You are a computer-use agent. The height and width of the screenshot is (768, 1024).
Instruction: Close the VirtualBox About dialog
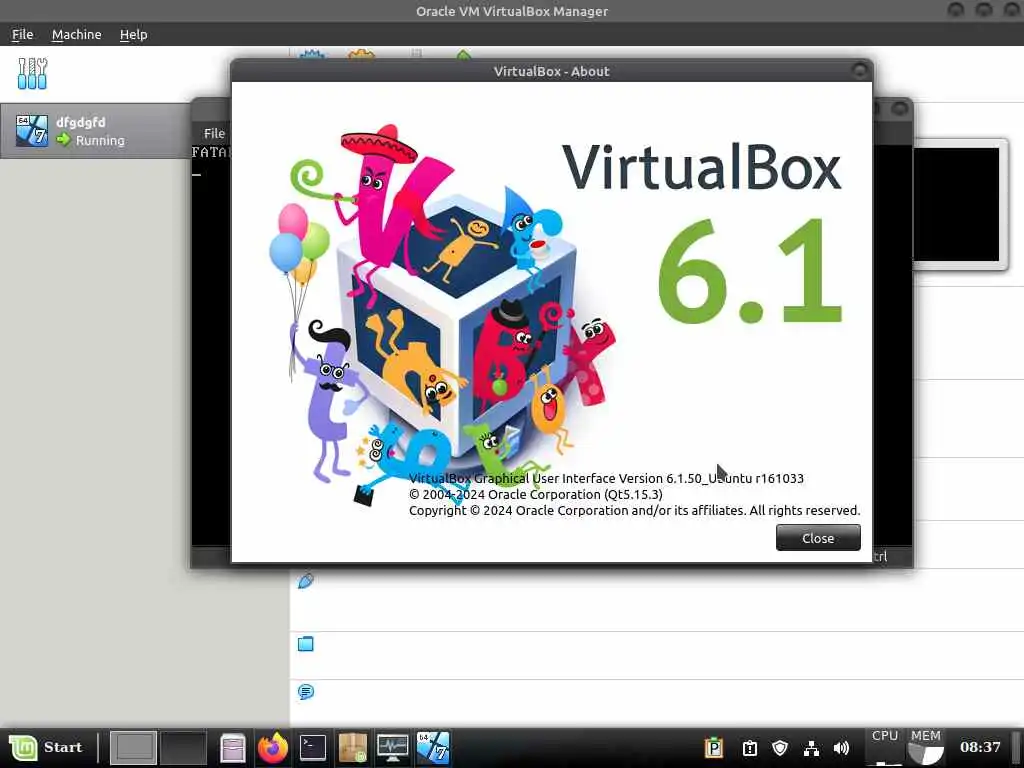click(818, 538)
